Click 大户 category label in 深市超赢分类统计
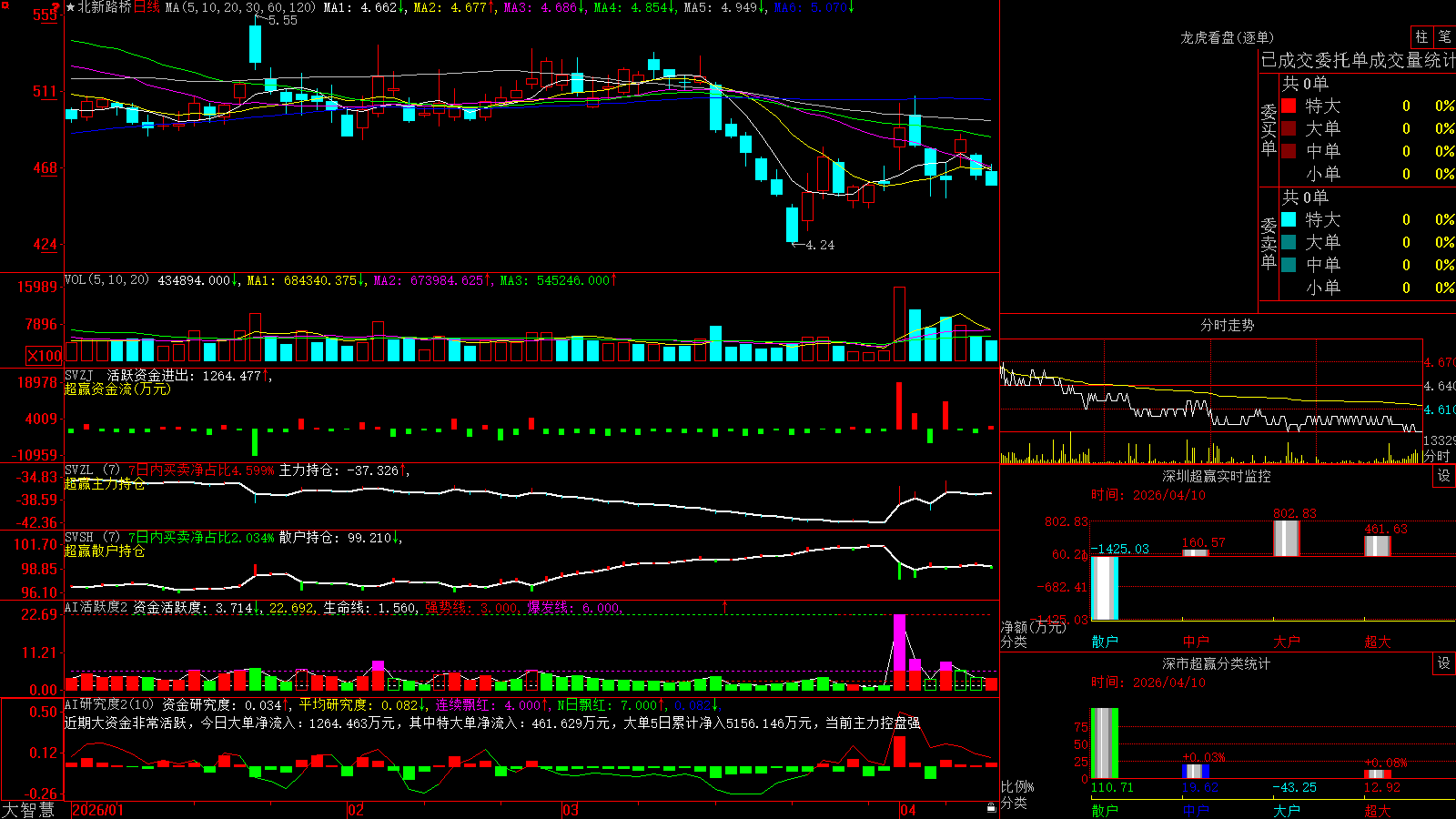1456x819 pixels. click(1287, 810)
